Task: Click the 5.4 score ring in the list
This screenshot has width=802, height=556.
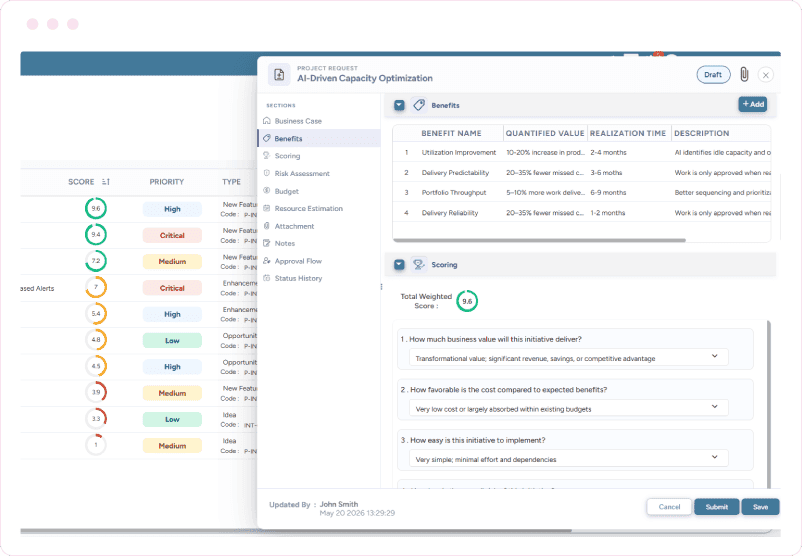Action: (x=96, y=314)
